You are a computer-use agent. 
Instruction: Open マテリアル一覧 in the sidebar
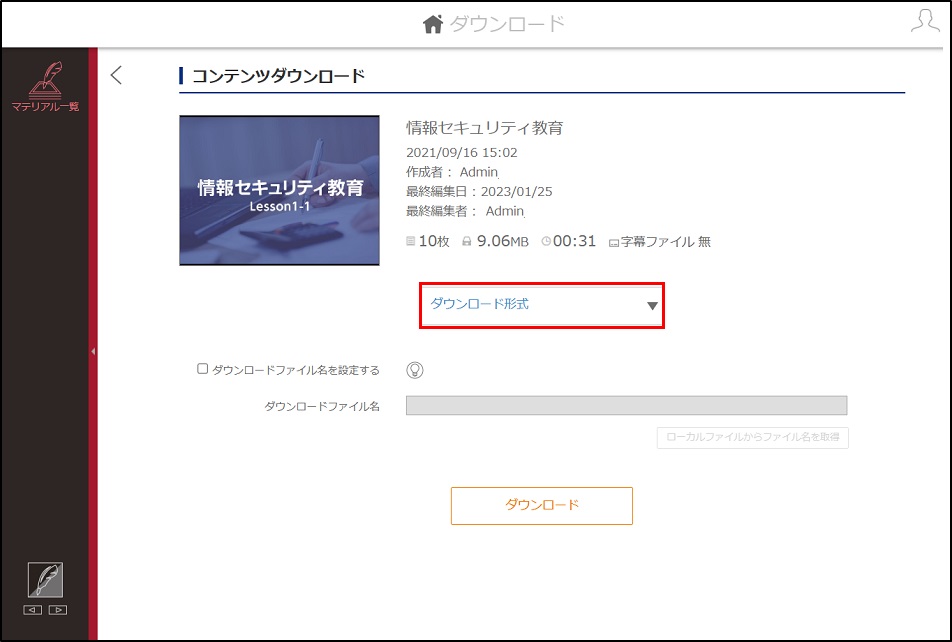tap(46, 86)
